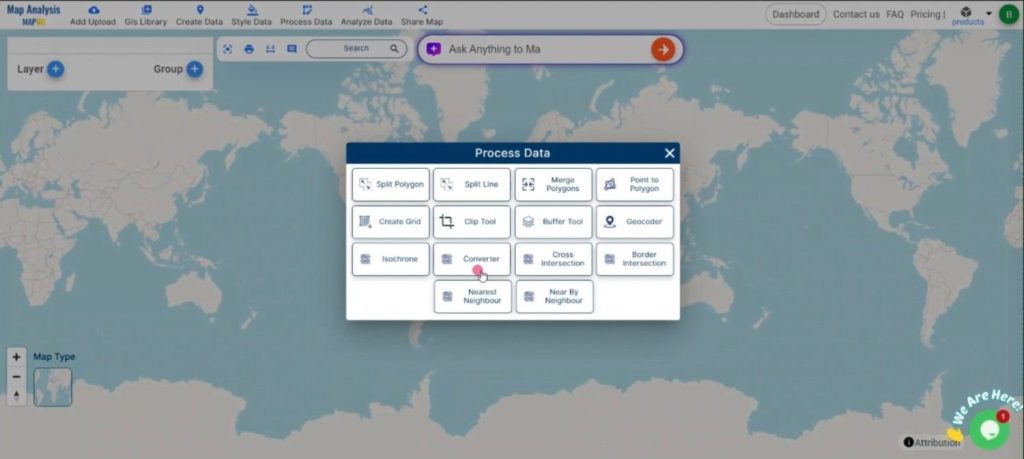
Task: Add a new group with plus icon
Action: coord(194,69)
